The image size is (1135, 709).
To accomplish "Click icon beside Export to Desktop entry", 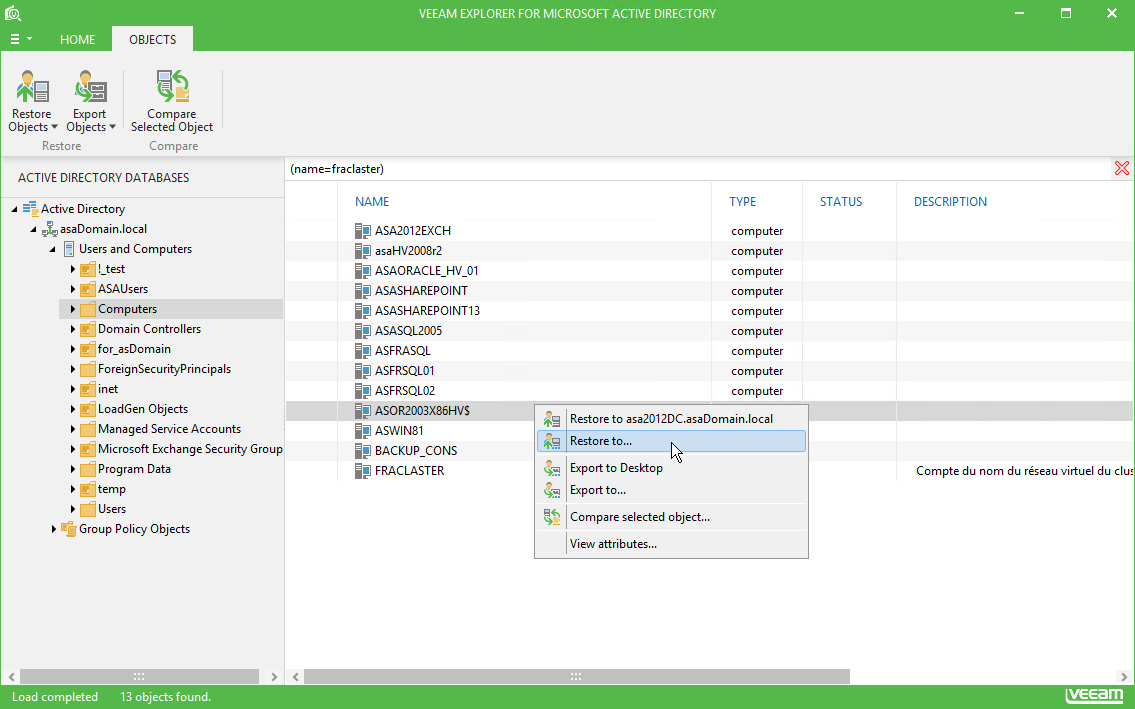I will point(552,469).
